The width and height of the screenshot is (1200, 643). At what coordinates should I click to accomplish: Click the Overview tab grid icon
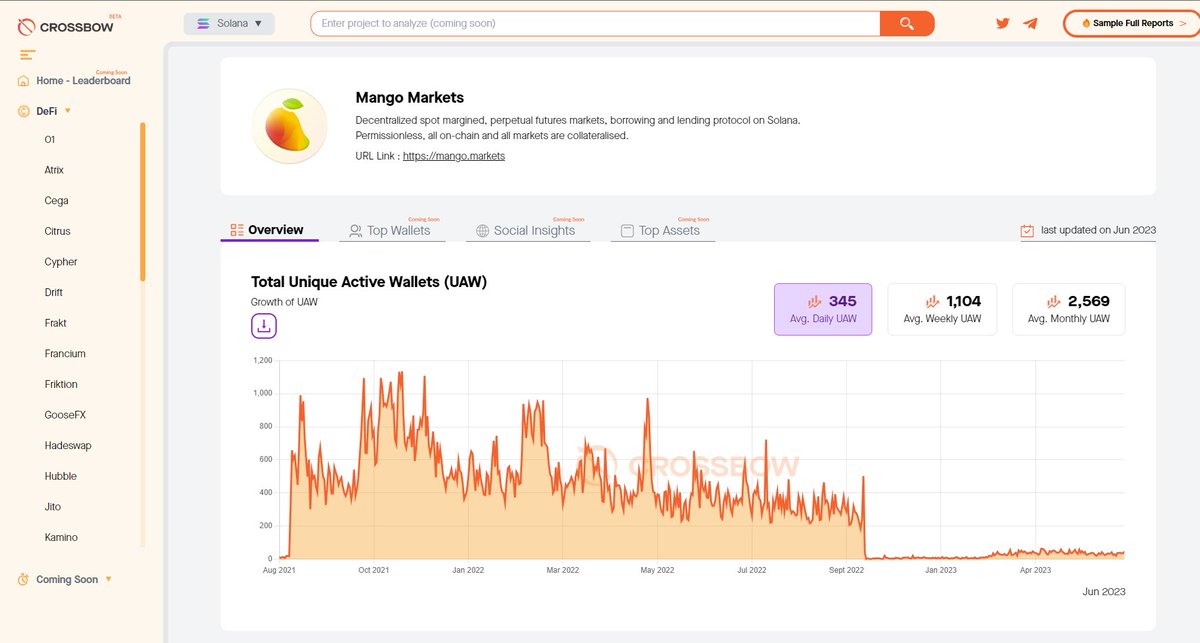pos(237,230)
